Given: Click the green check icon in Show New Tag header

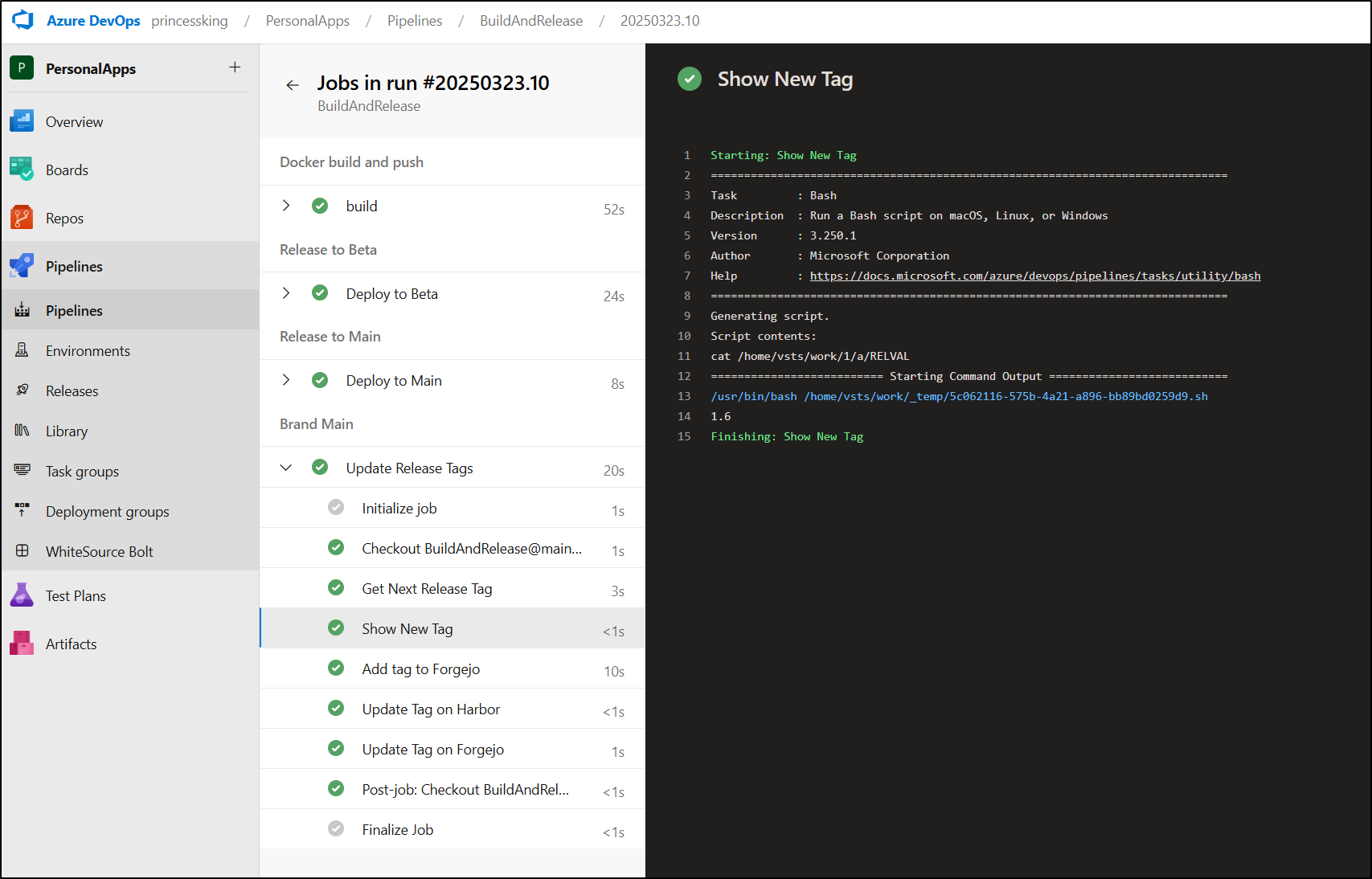Looking at the screenshot, I should (690, 79).
